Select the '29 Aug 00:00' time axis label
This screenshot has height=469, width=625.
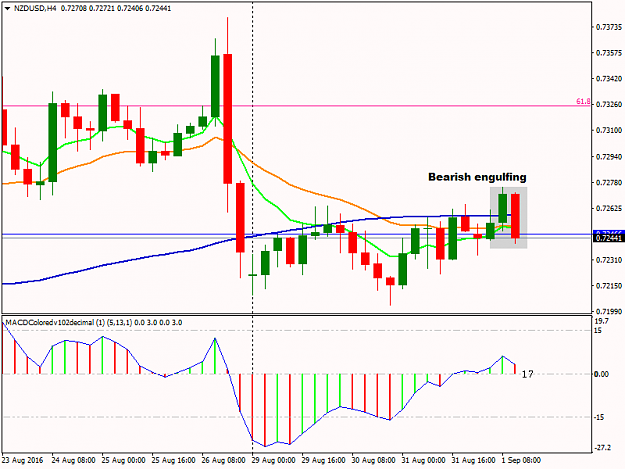click(x=273, y=460)
